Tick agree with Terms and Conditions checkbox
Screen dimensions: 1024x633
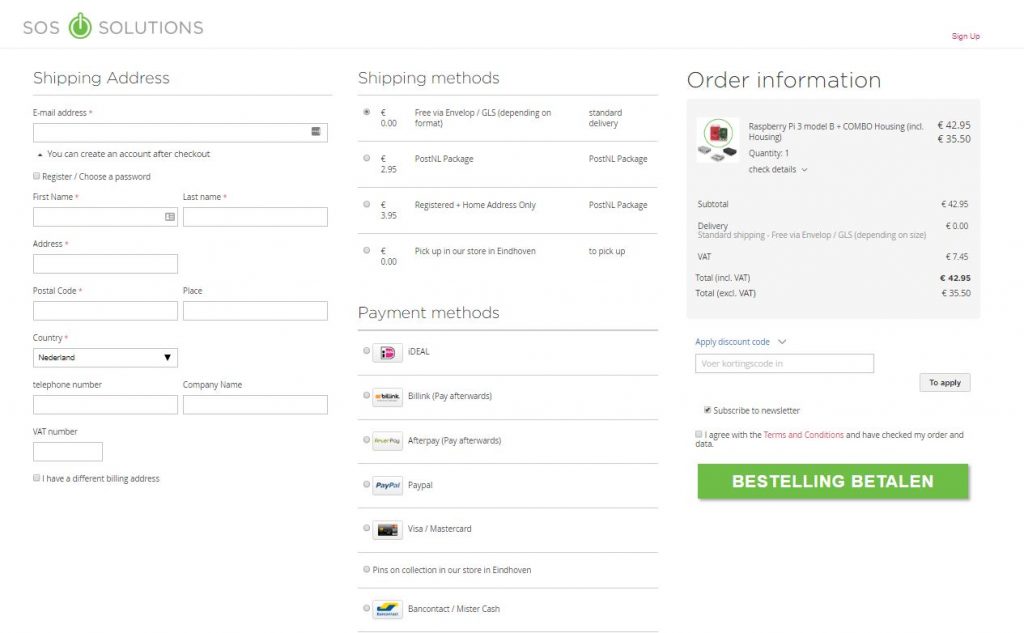(x=699, y=434)
